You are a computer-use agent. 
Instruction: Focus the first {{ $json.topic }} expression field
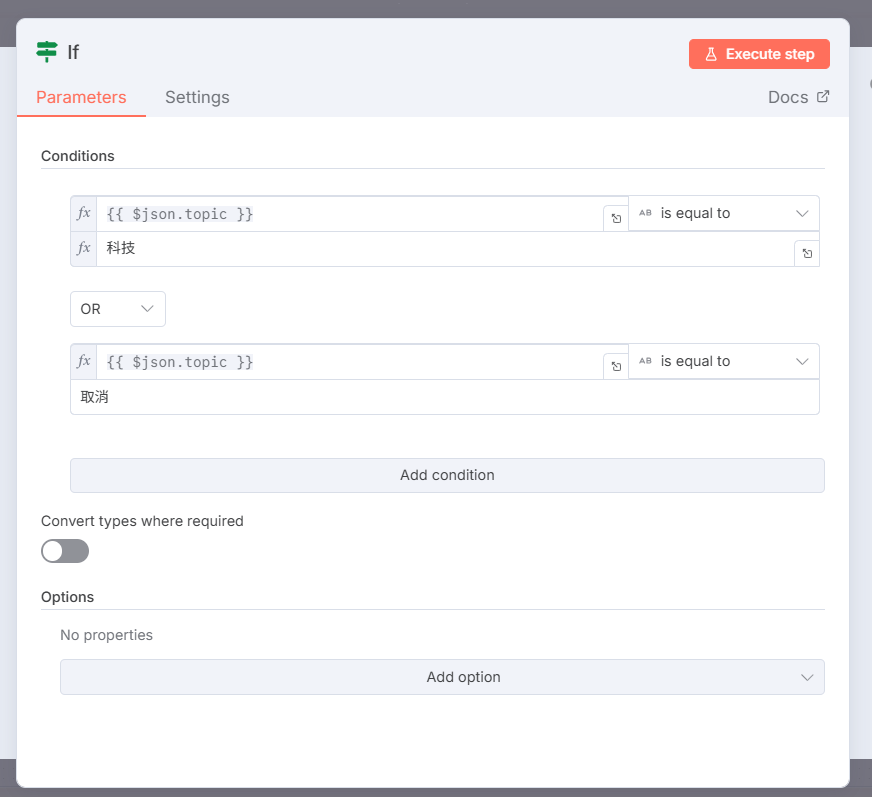[350, 214]
